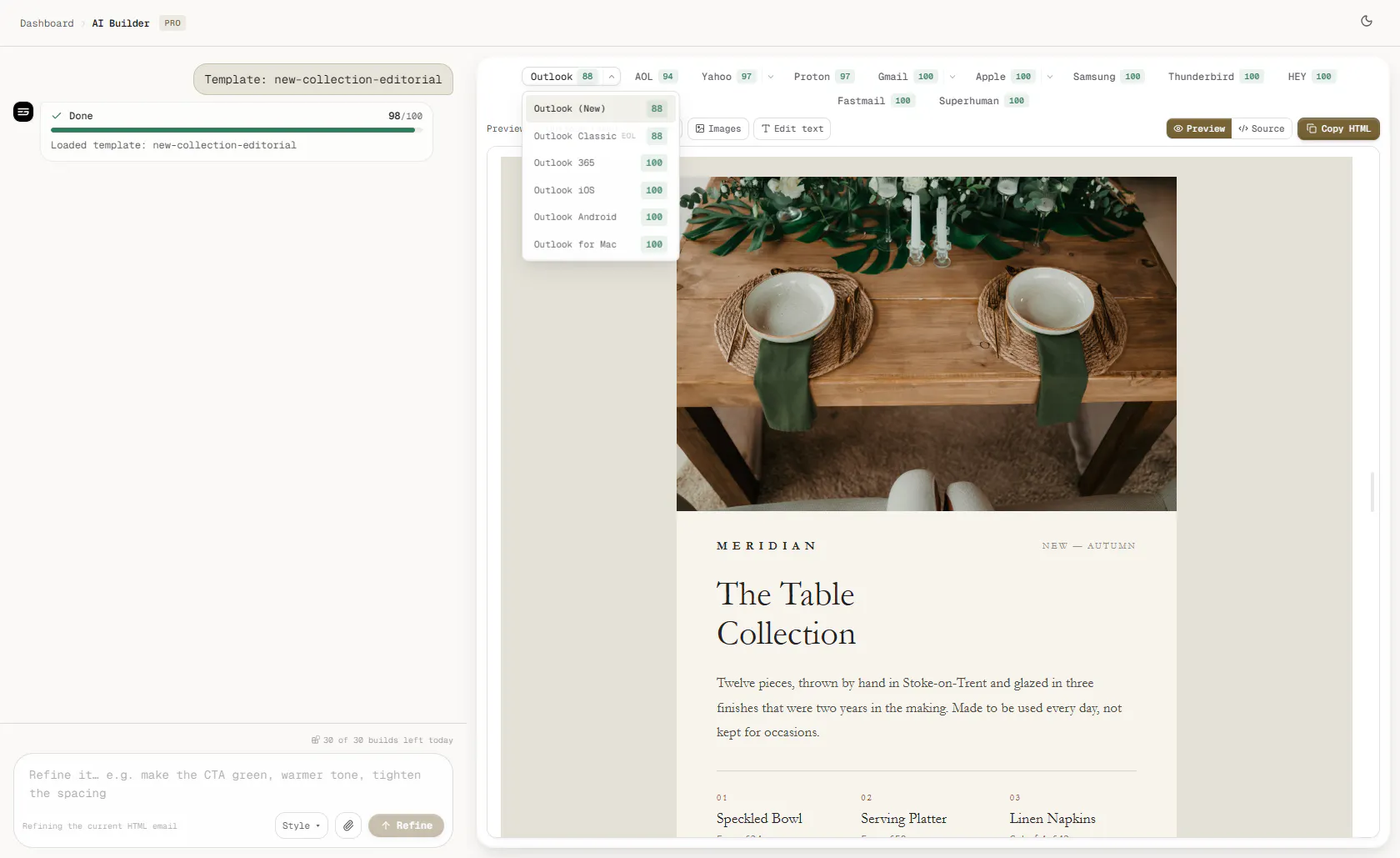Expand the Apple client variants chevron
This screenshot has height=858, width=1400.
click(x=1050, y=77)
